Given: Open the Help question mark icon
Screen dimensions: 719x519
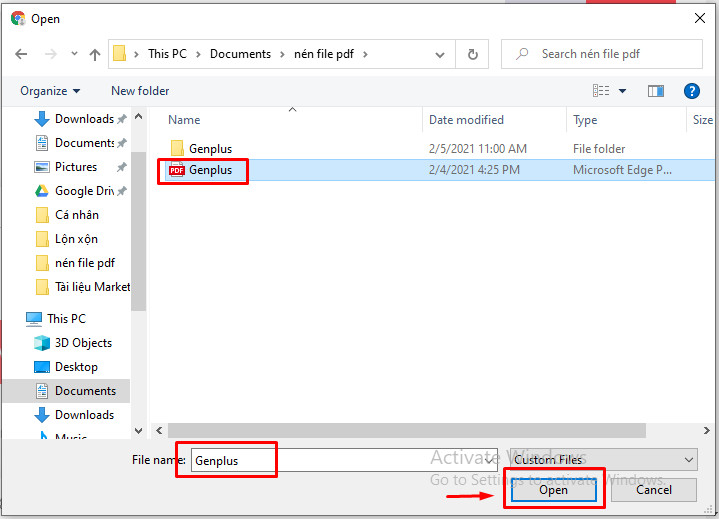Looking at the screenshot, I should point(691,91).
